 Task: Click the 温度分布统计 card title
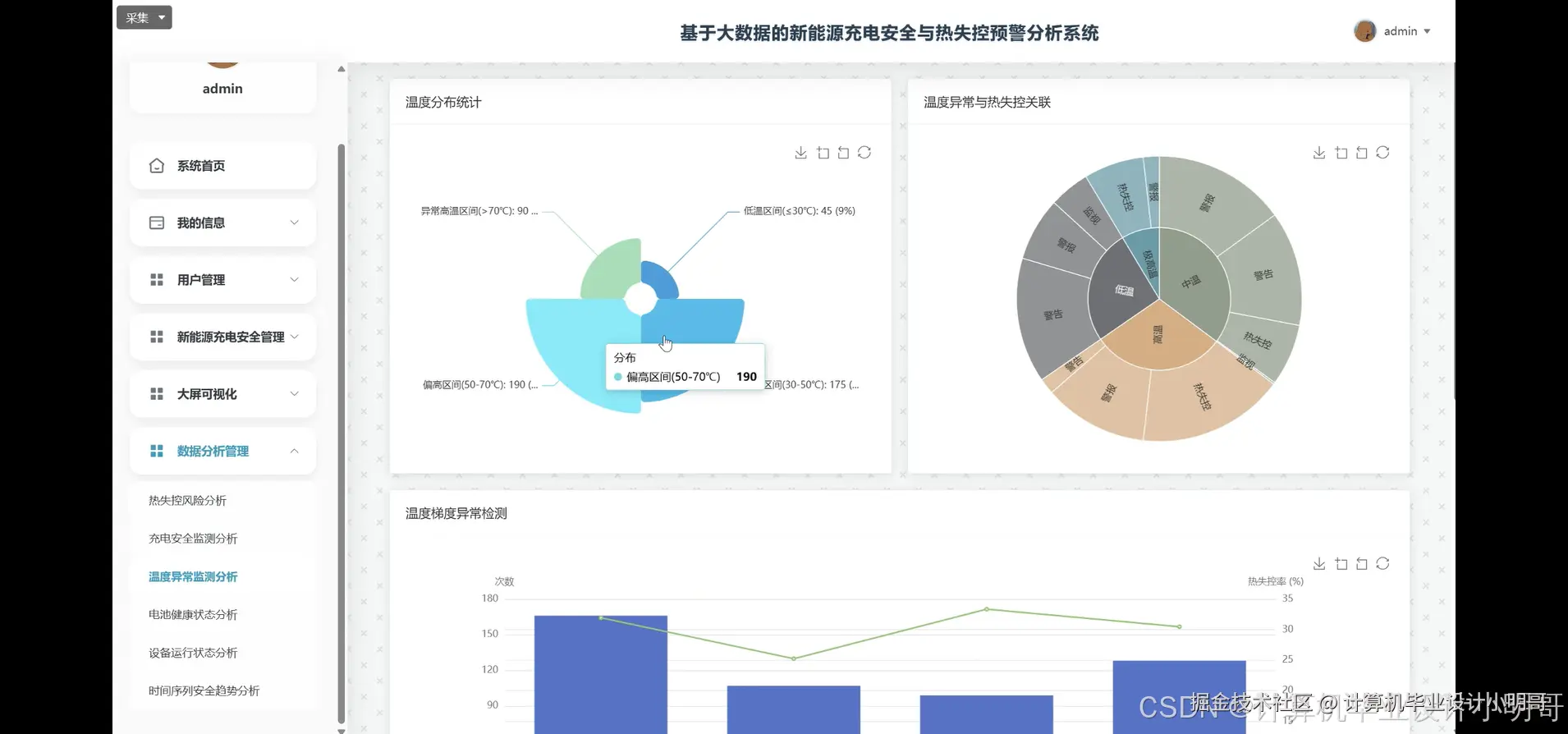coord(443,103)
